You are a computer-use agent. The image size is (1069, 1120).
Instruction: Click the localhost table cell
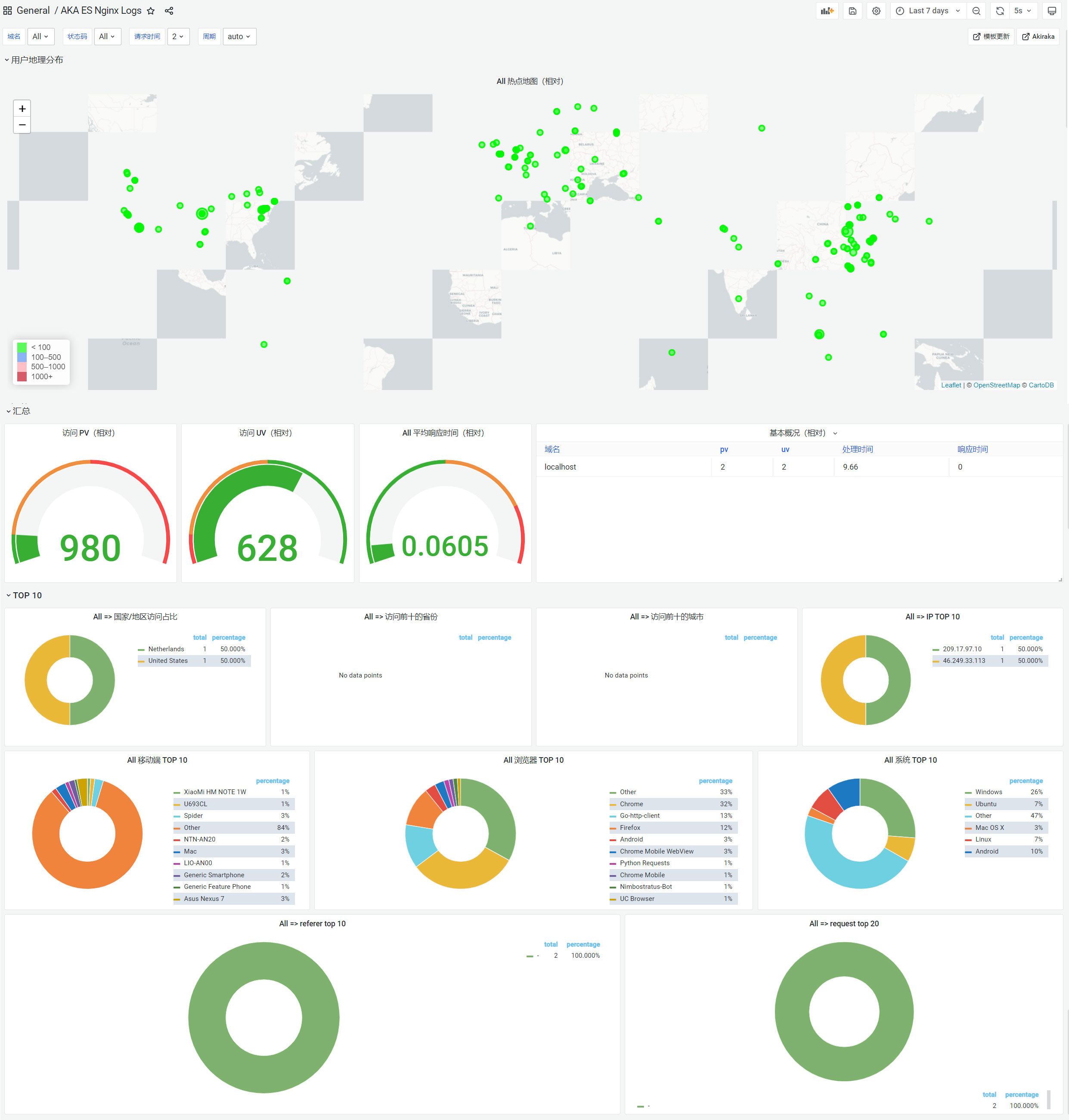pyautogui.click(x=624, y=467)
